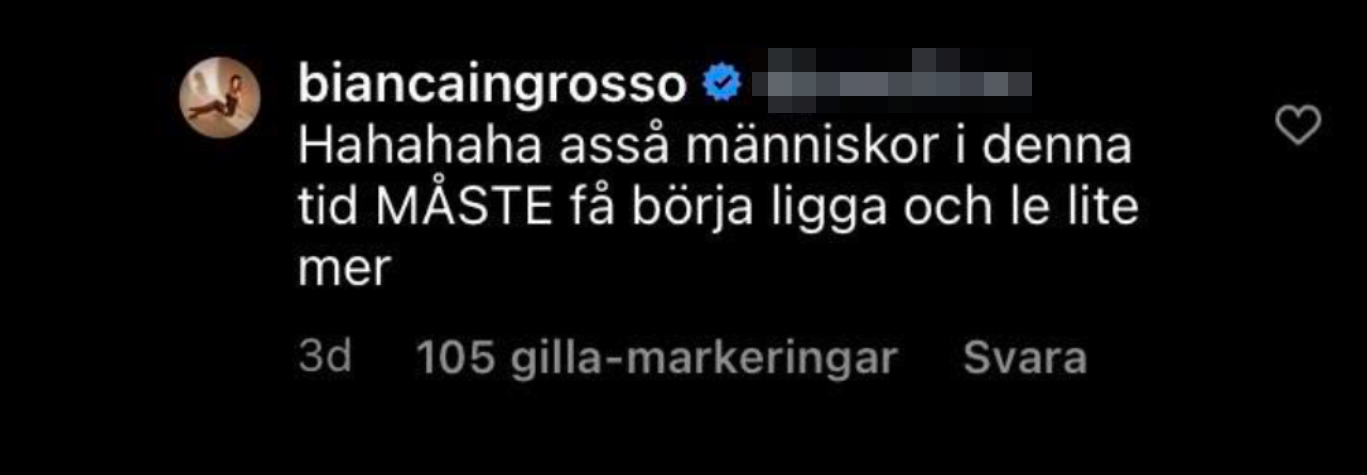Image resolution: width=1367 pixels, height=475 pixels.
Task: Open biancaingrosso's profile picture
Action: tap(219, 102)
